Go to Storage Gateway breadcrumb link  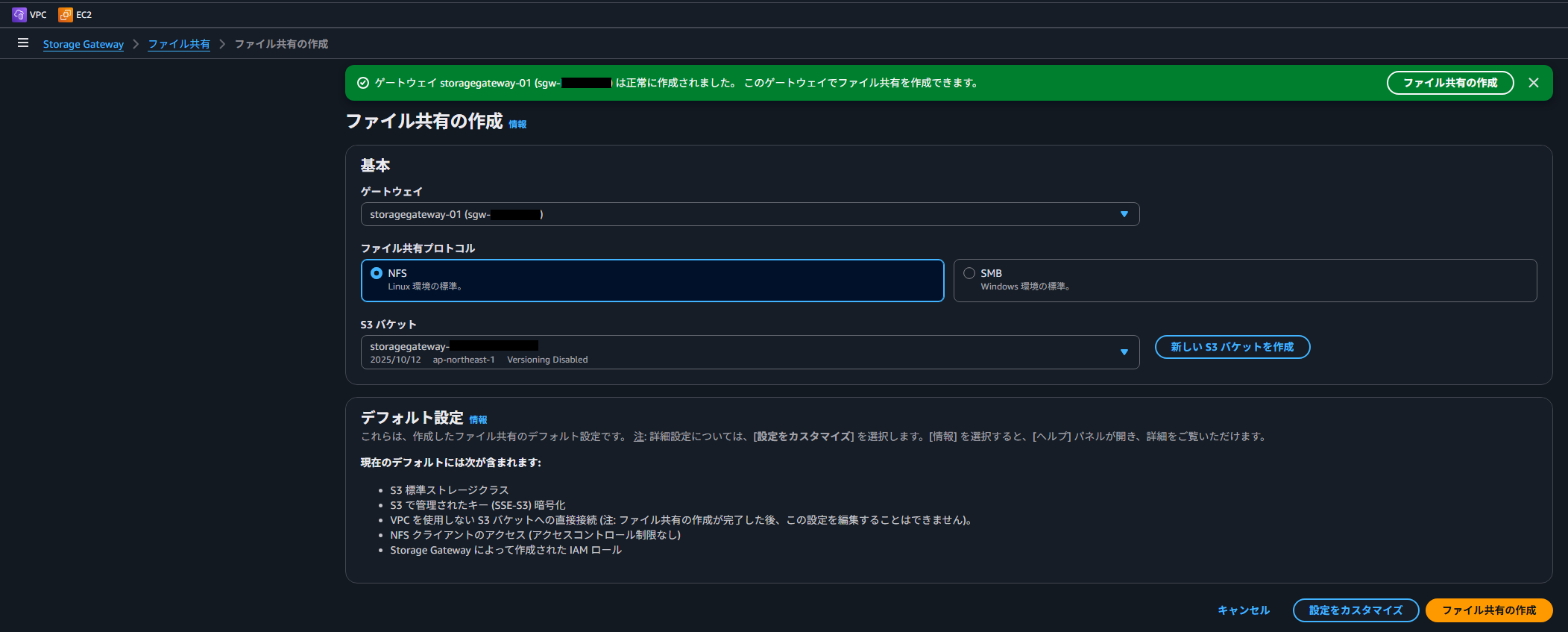point(84,44)
